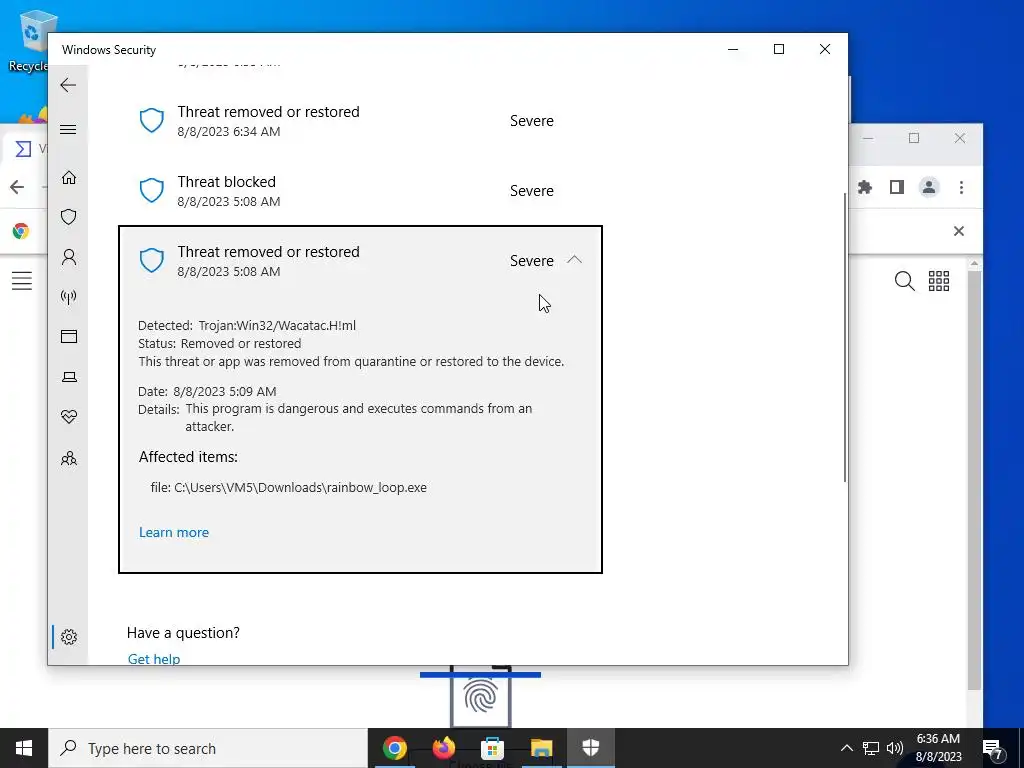Maximize the Windows Security window
The width and height of the screenshot is (1024, 768).
[x=778, y=49]
